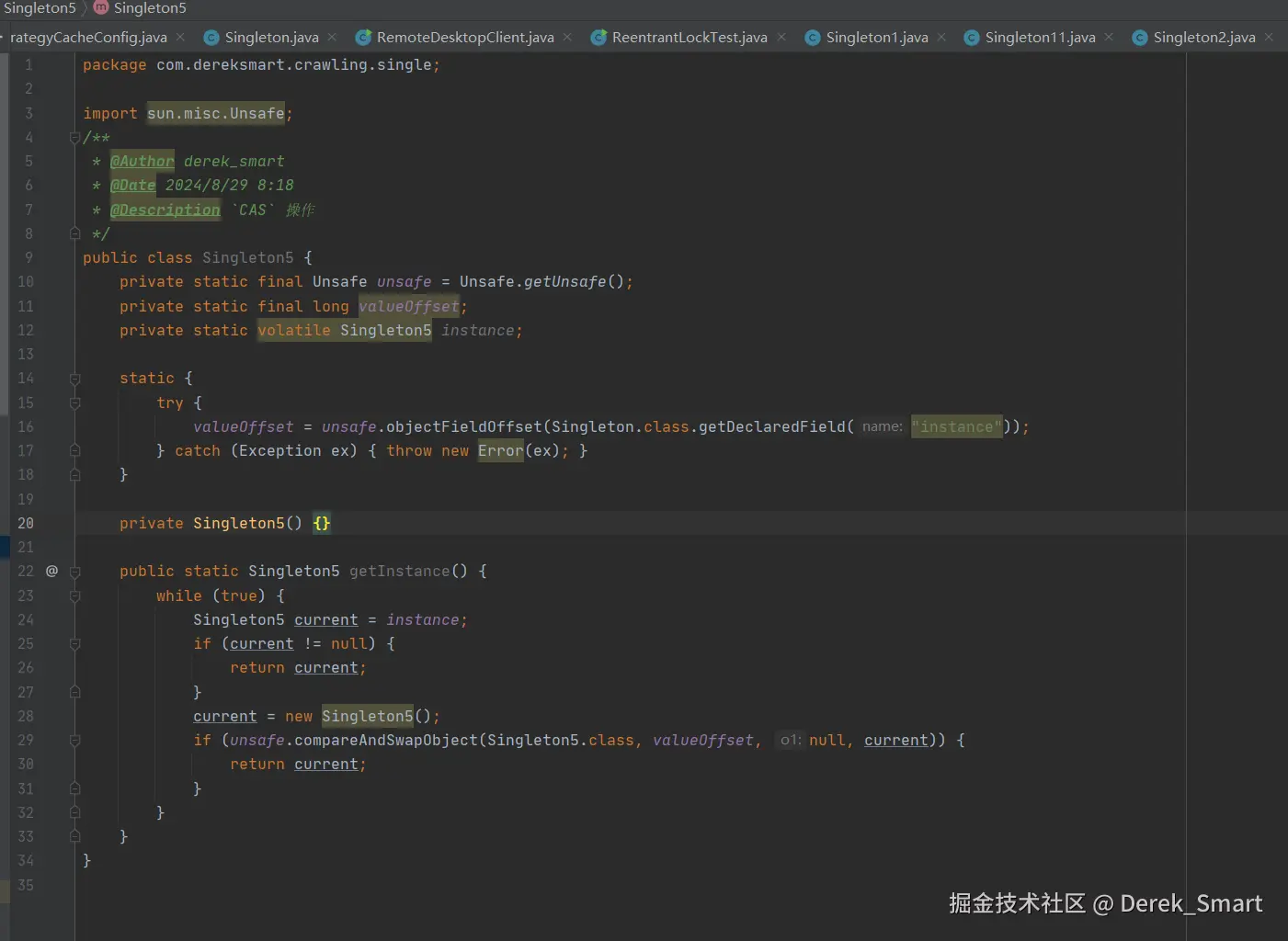
Task: Close the Singleton.java tab
Action: click(x=332, y=38)
